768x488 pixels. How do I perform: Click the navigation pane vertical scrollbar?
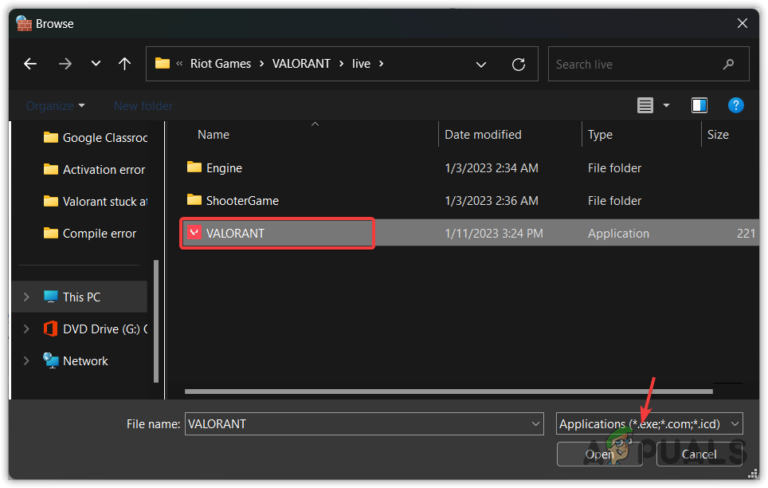click(x=156, y=321)
